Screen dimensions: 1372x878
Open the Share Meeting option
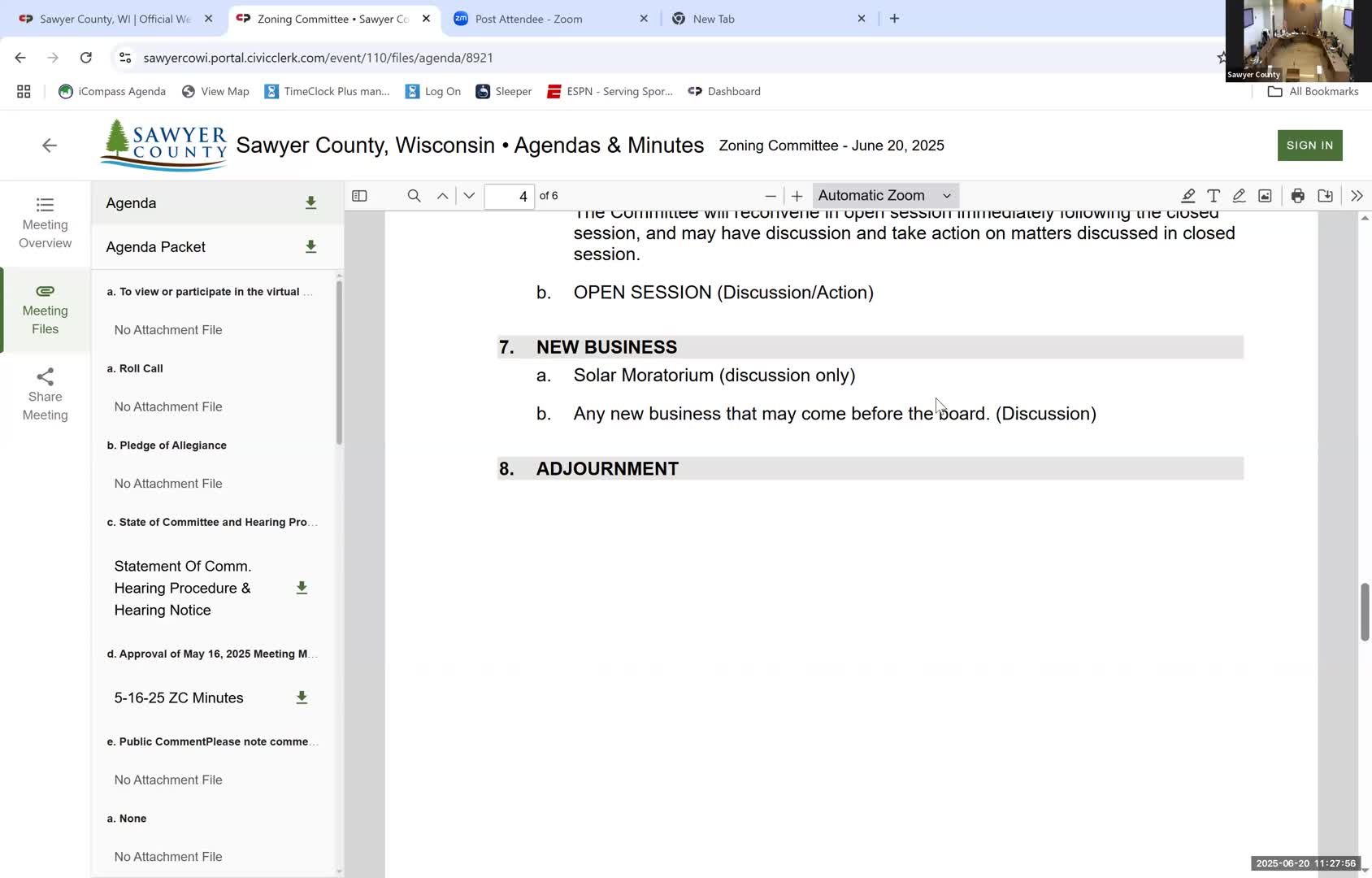(x=46, y=395)
